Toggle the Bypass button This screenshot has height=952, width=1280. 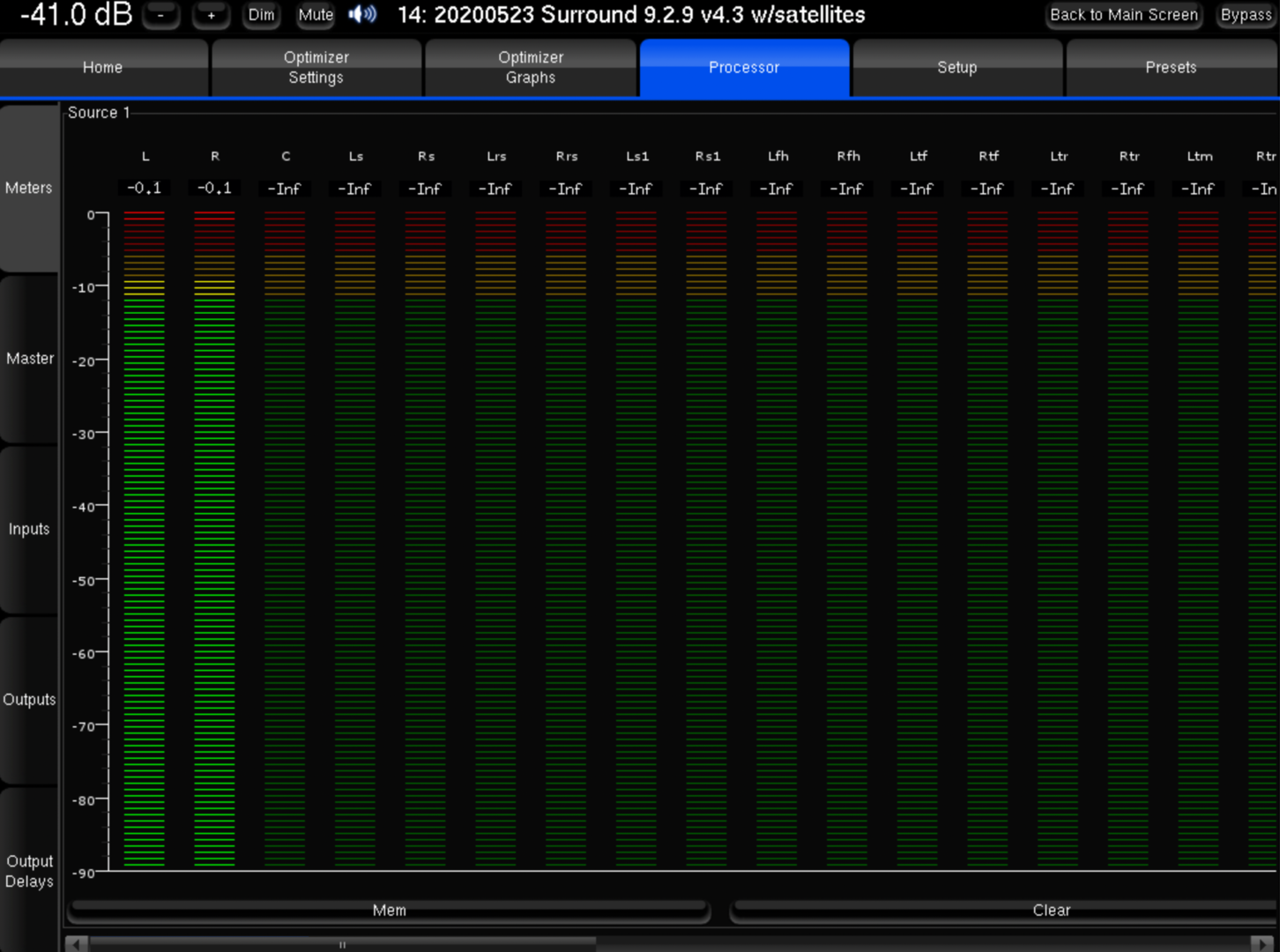coord(1245,15)
